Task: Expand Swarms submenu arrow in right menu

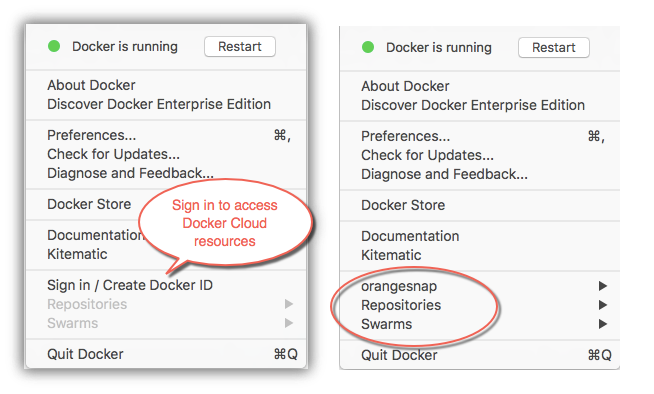Action: [603, 324]
